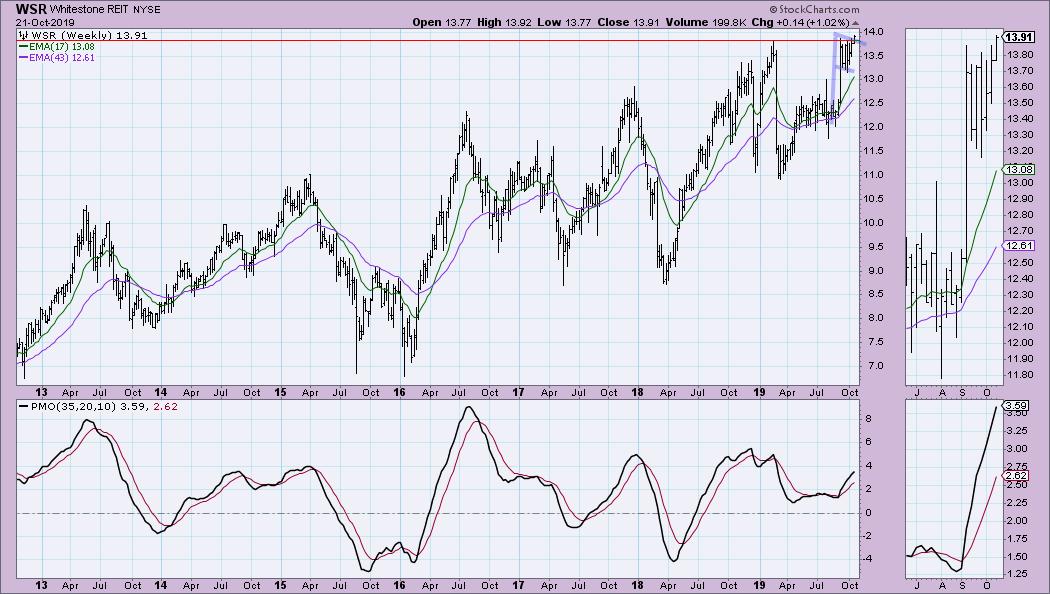Select the Low 13.77 value
This screenshot has height=594, width=1050.
tap(564, 22)
